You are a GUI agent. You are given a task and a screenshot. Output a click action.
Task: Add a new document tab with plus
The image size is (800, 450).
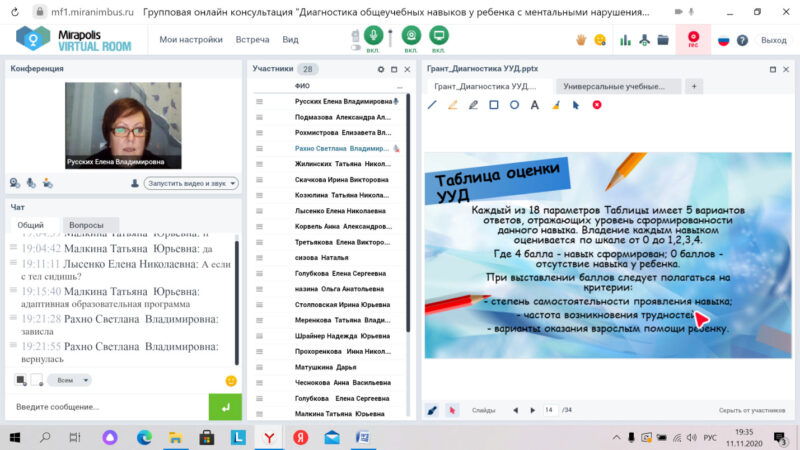694,86
